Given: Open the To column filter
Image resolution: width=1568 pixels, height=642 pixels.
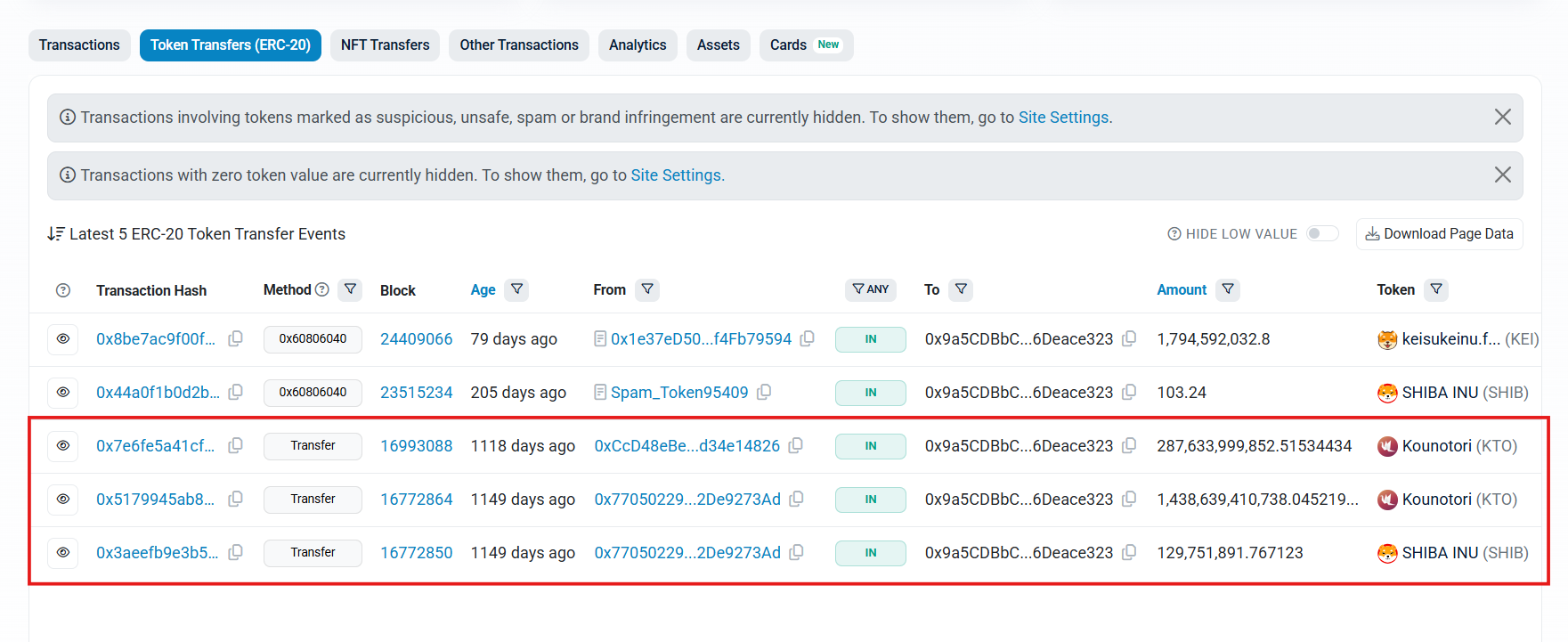Looking at the screenshot, I should [x=961, y=289].
